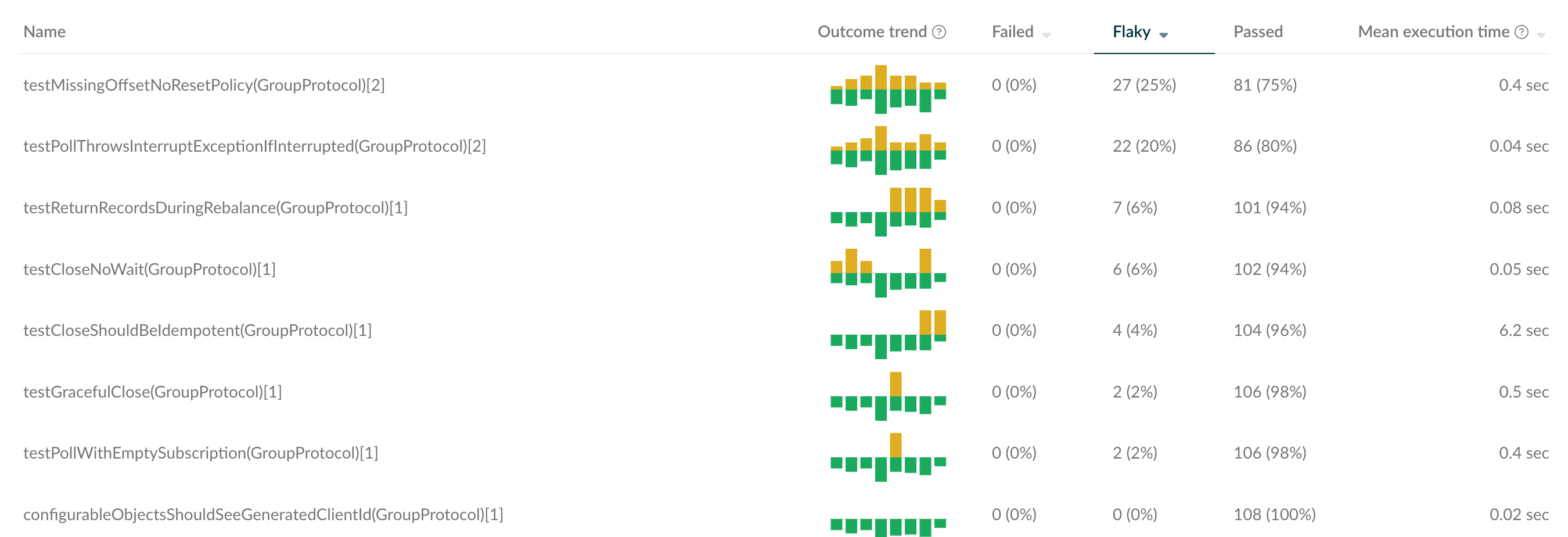This screenshot has width=1568, height=537.
Task: Click outcome trend chart for testCloseNoWait
Action: tap(888, 273)
